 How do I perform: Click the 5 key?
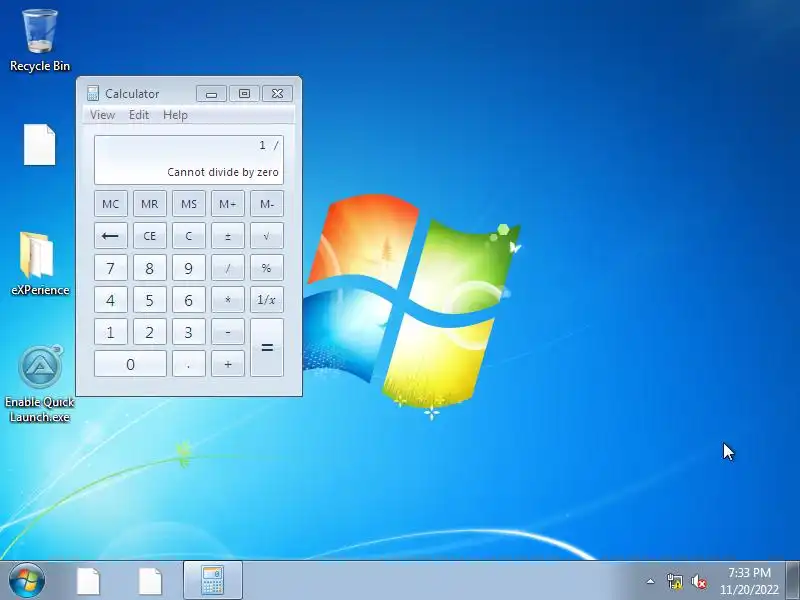(149, 300)
